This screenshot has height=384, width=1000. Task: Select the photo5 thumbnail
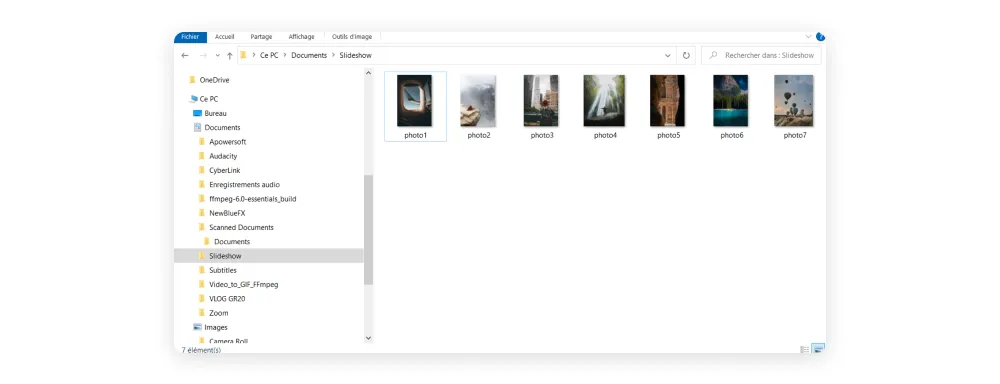point(668,101)
